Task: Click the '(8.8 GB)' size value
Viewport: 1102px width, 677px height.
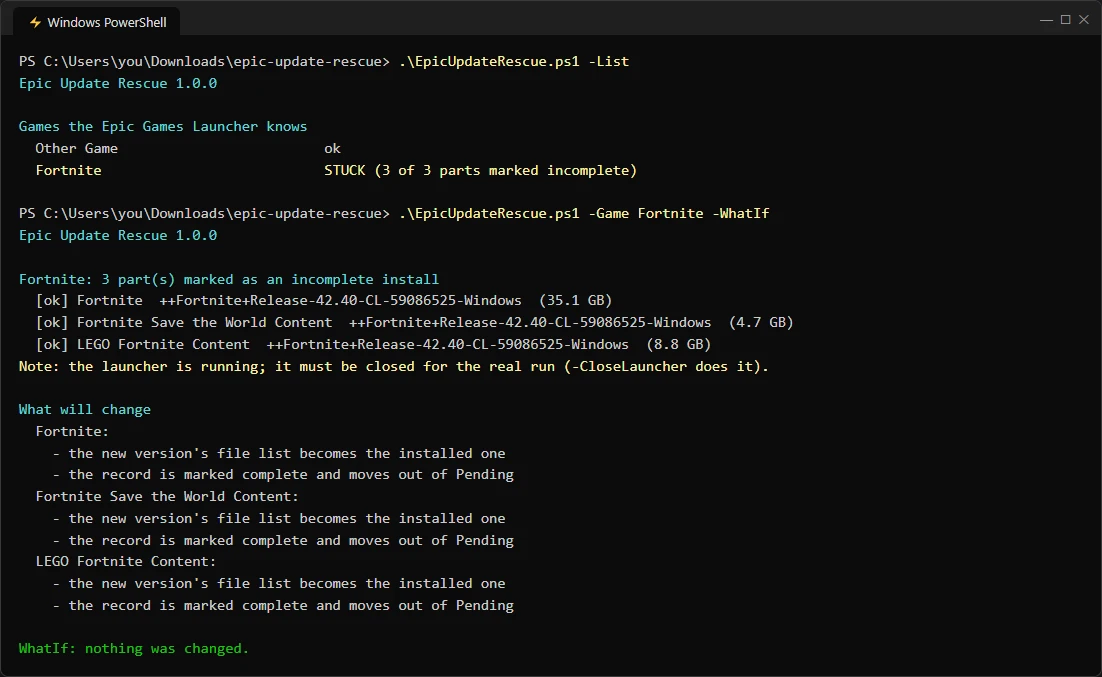Action: tap(679, 344)
